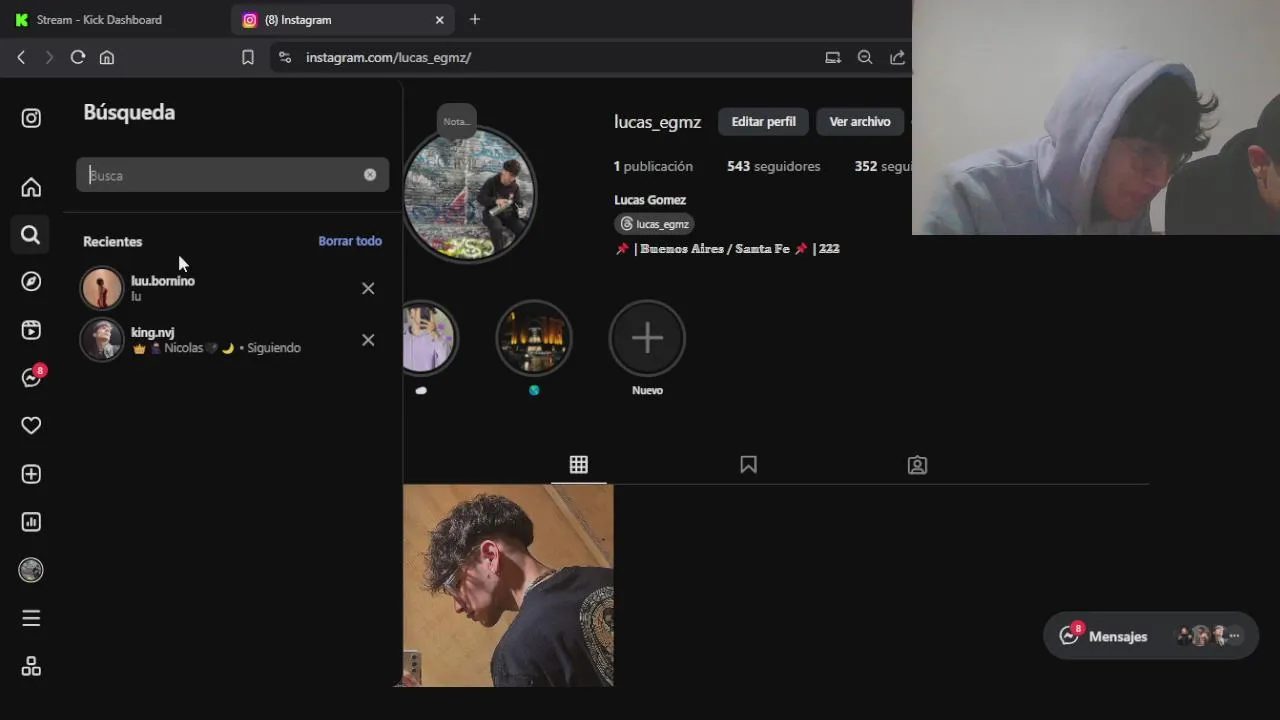
Task: Go to Instagram Home icon
Action: click(31, 187)
